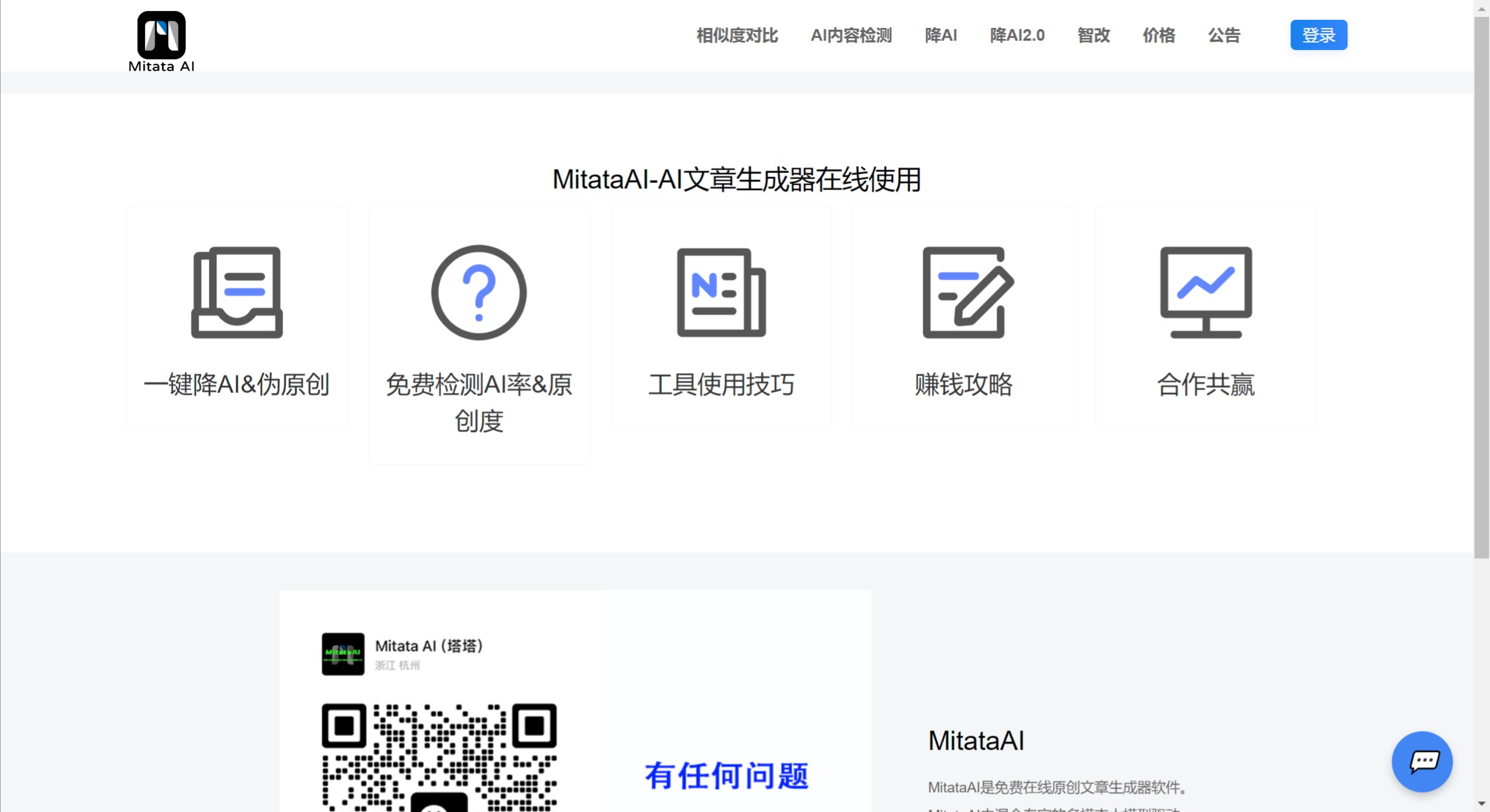Image resolution: width=1490 pixels, height=812 pixels.
Task: Click the 合作共赢 monitor chart icon
Action: (1205, 292)
